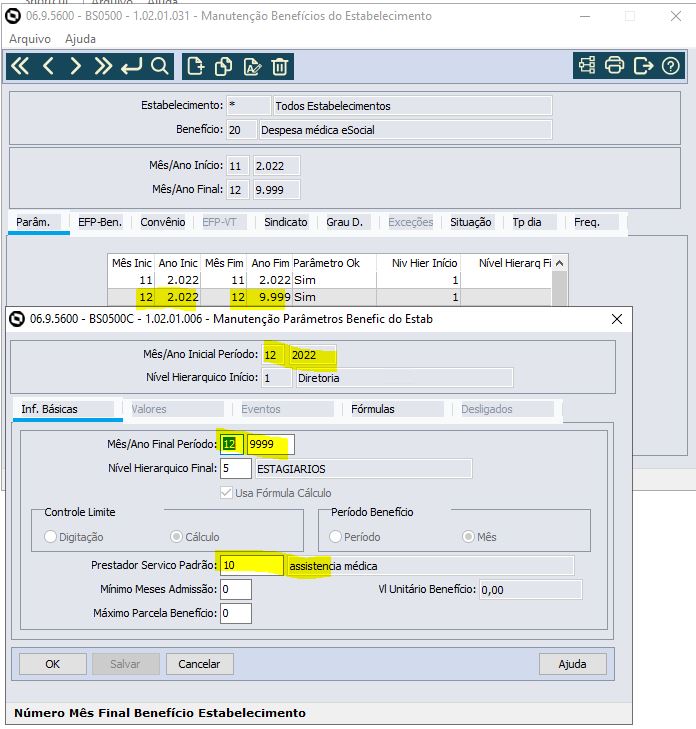The width and height of the screenshot is (696, 729).
Task: Delete record with trash can icon
Action: point(279,66)
